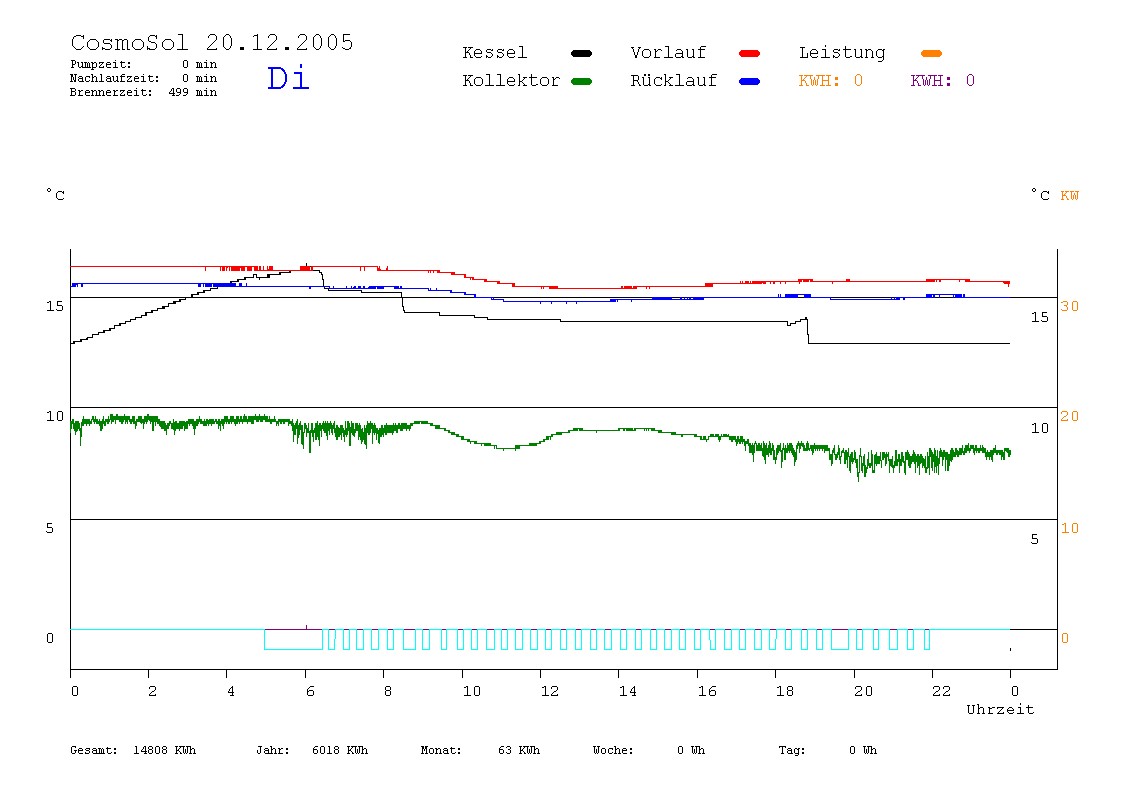Select hour '16' on the time axis
Screen dimensions: 1148x812
click(x=707, y=691)
